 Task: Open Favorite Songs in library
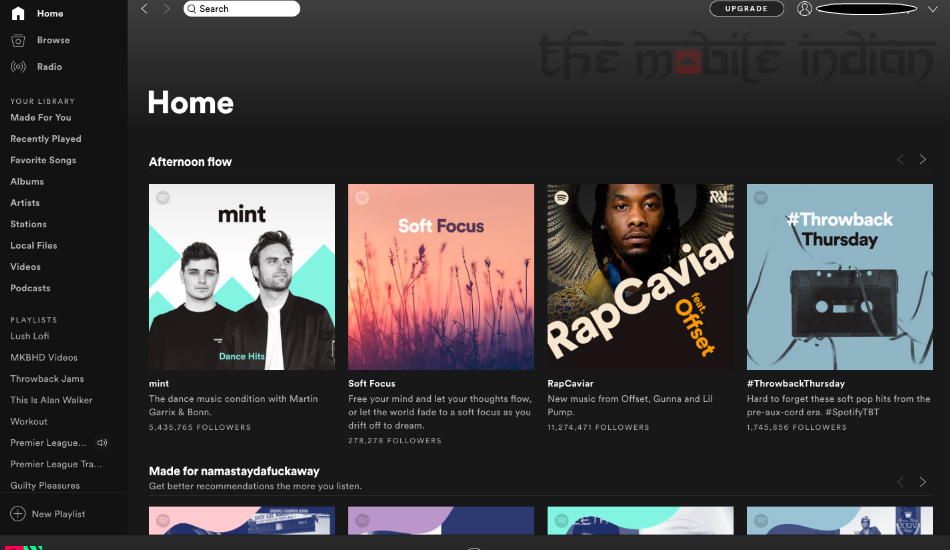pyautogui.click(x=43, y=160)
